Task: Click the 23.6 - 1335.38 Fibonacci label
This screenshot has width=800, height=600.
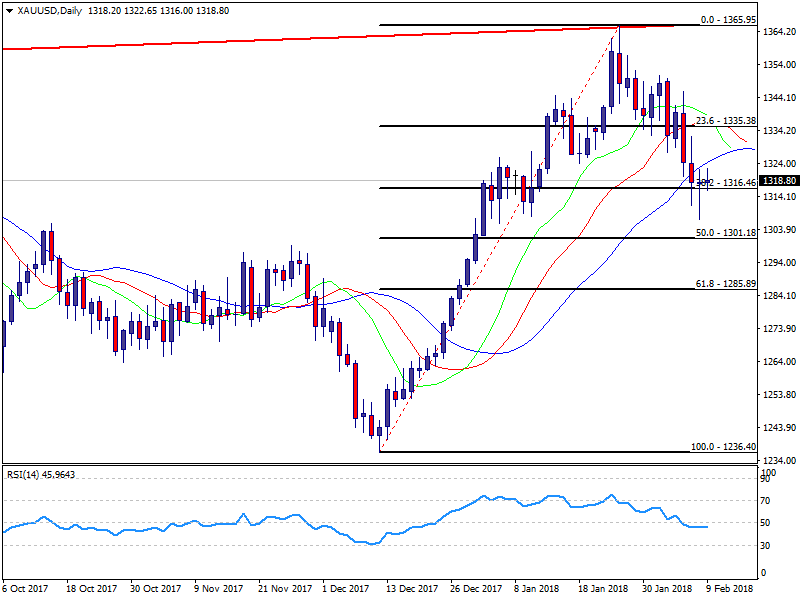Action: pos(725,120)
